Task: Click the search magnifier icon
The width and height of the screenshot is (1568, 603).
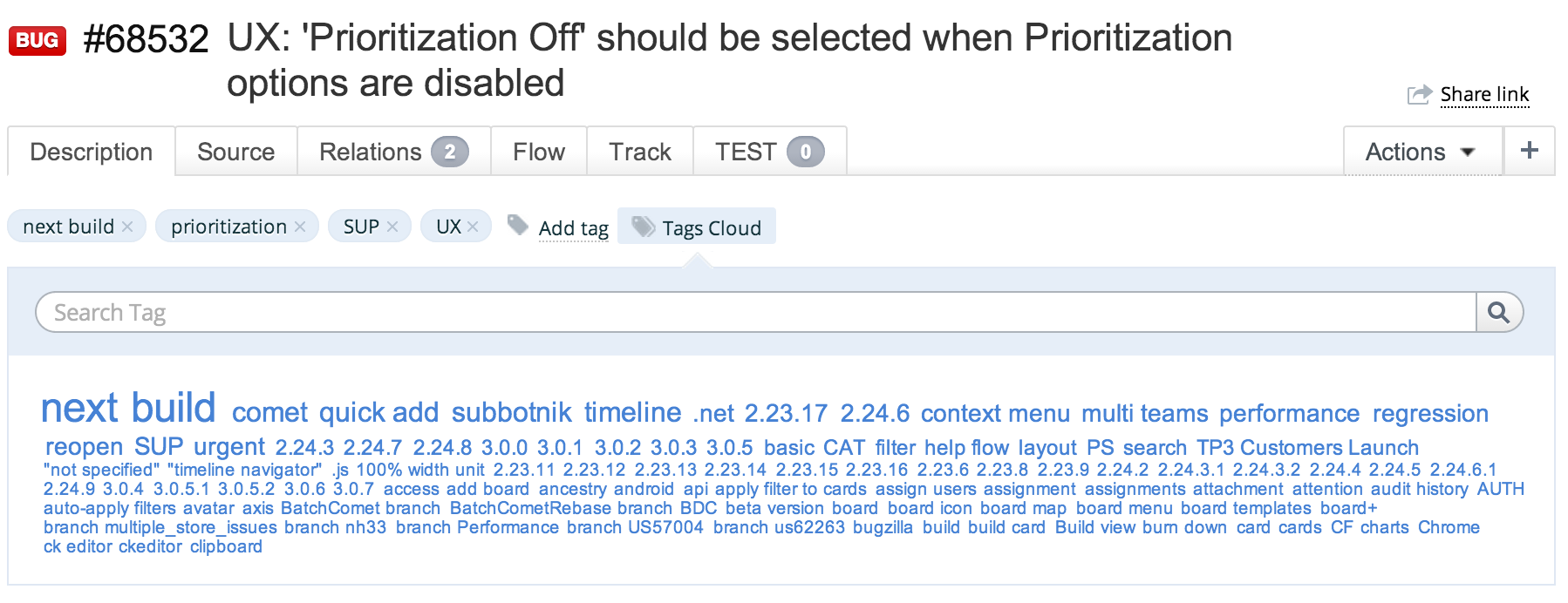Action: tap(1498, 312)
